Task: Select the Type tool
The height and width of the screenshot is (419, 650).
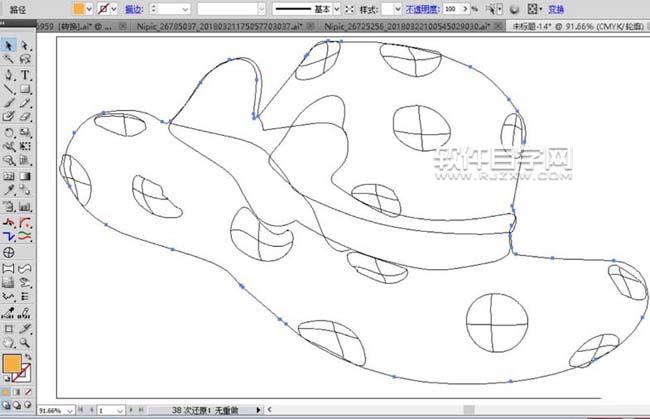Action: (x=25, y=74)
